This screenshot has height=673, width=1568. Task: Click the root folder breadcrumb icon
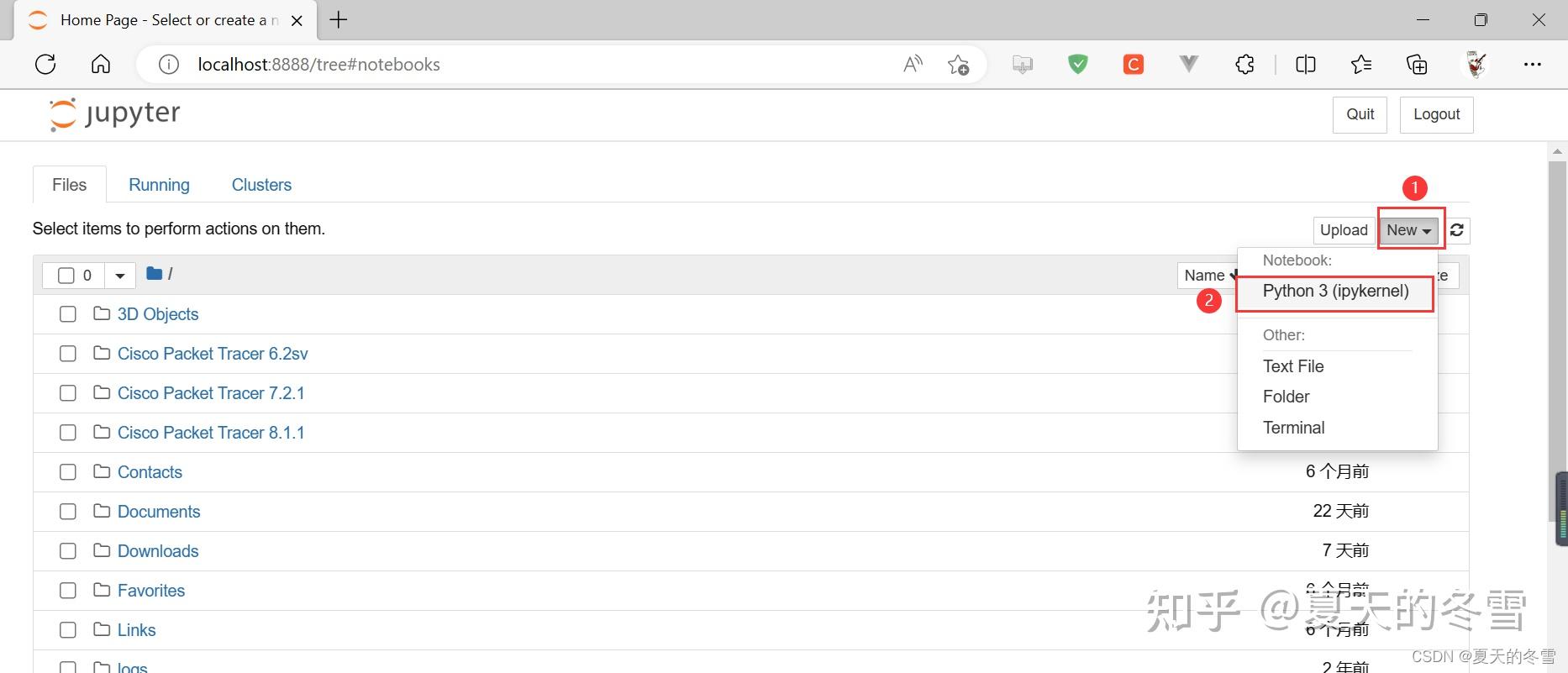[x=154, y=273]
